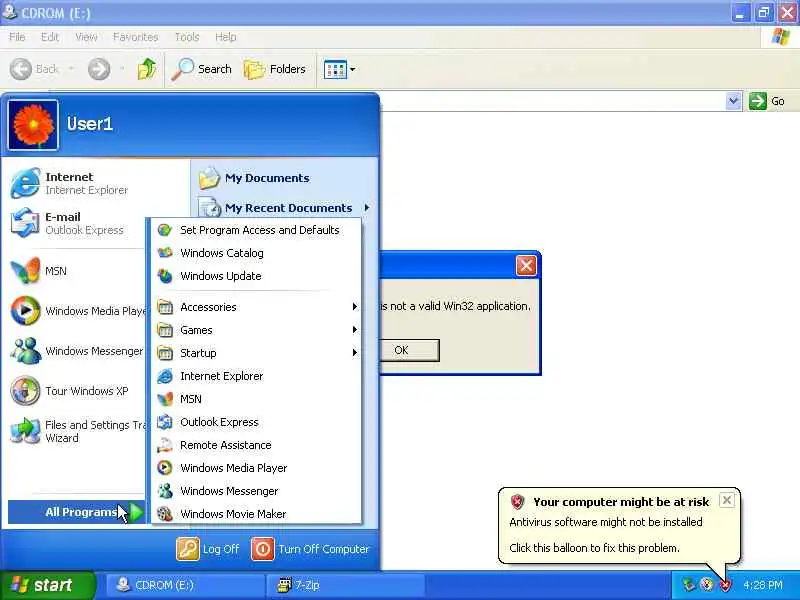The width and height of the screenshot is (800, 600).
Task: Click Set Program Access and Defaults
Action: pyautogui.click(x=256, y=230)
